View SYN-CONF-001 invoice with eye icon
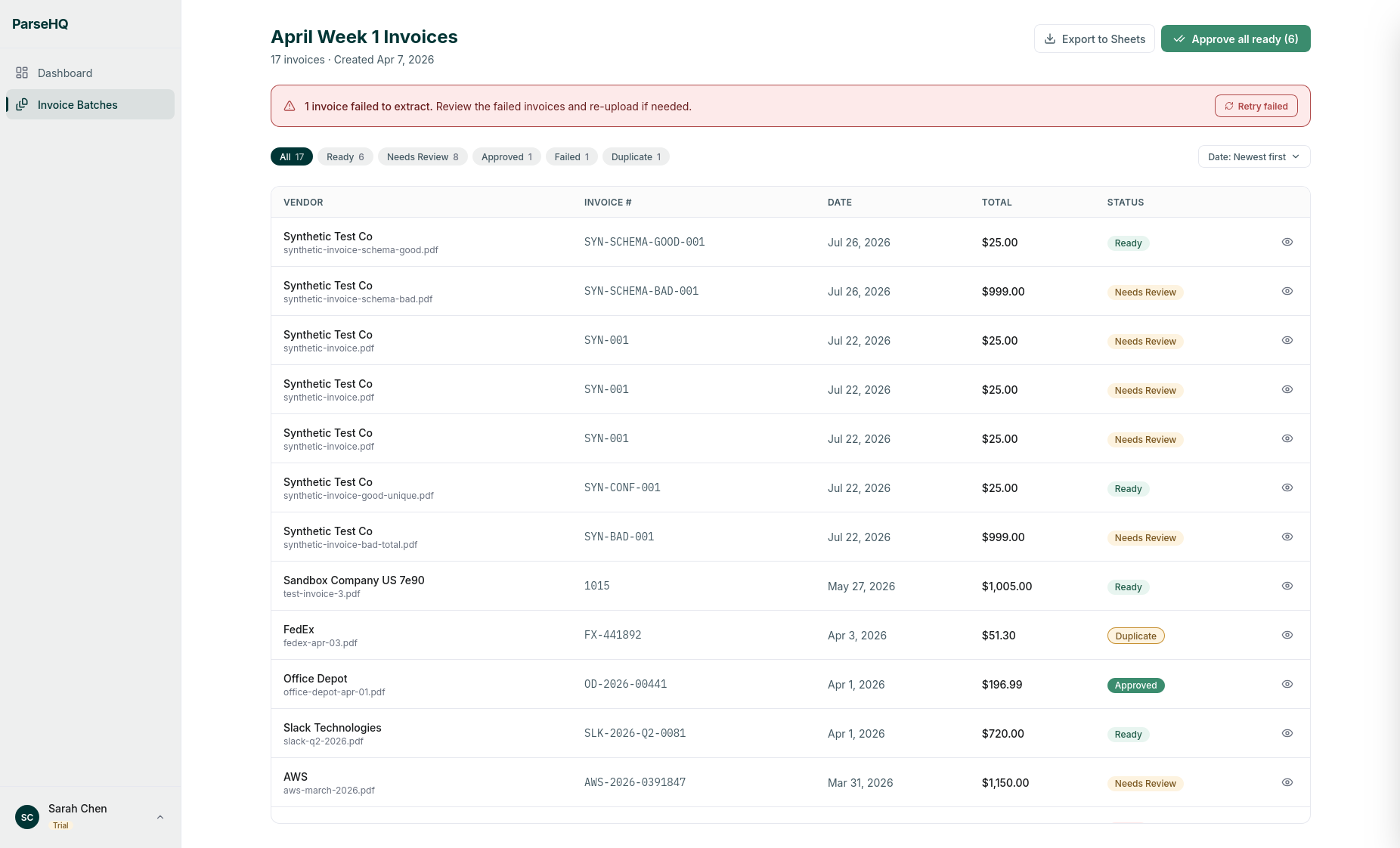The width and height of the screenshot is (1400, 848). pyautogui.click(x=1287, y=487)
